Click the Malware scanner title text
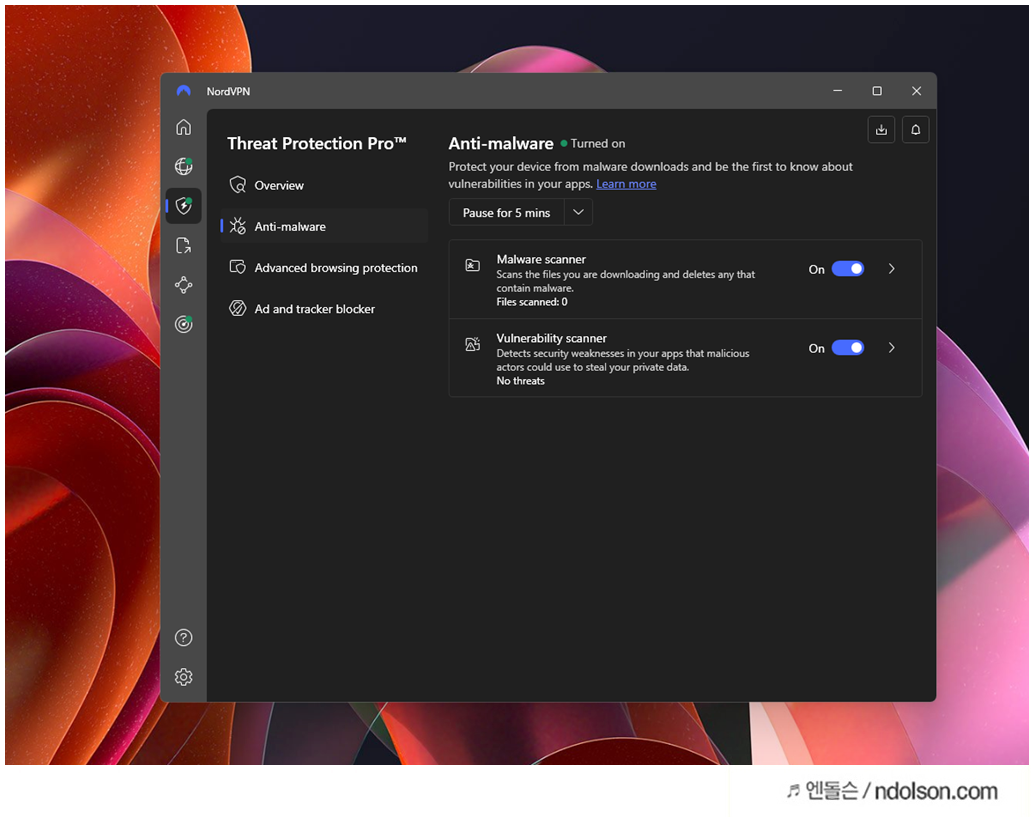This screenshot has height=817, width=1034. point(541,259)
